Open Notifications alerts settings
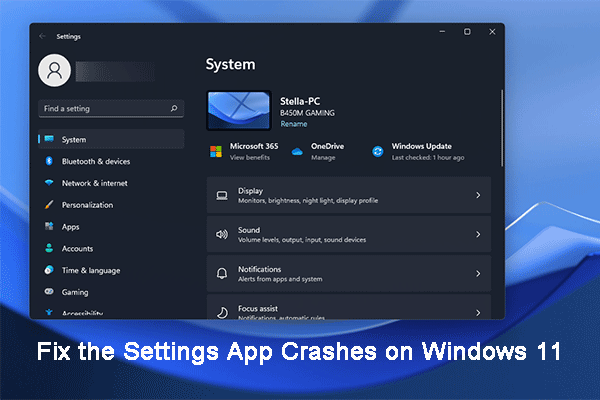600x400 pixels. click(x=349, y=273)
